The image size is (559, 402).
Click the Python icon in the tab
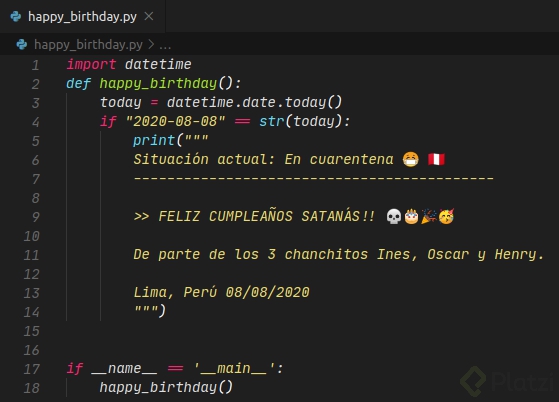click(16, 16)
